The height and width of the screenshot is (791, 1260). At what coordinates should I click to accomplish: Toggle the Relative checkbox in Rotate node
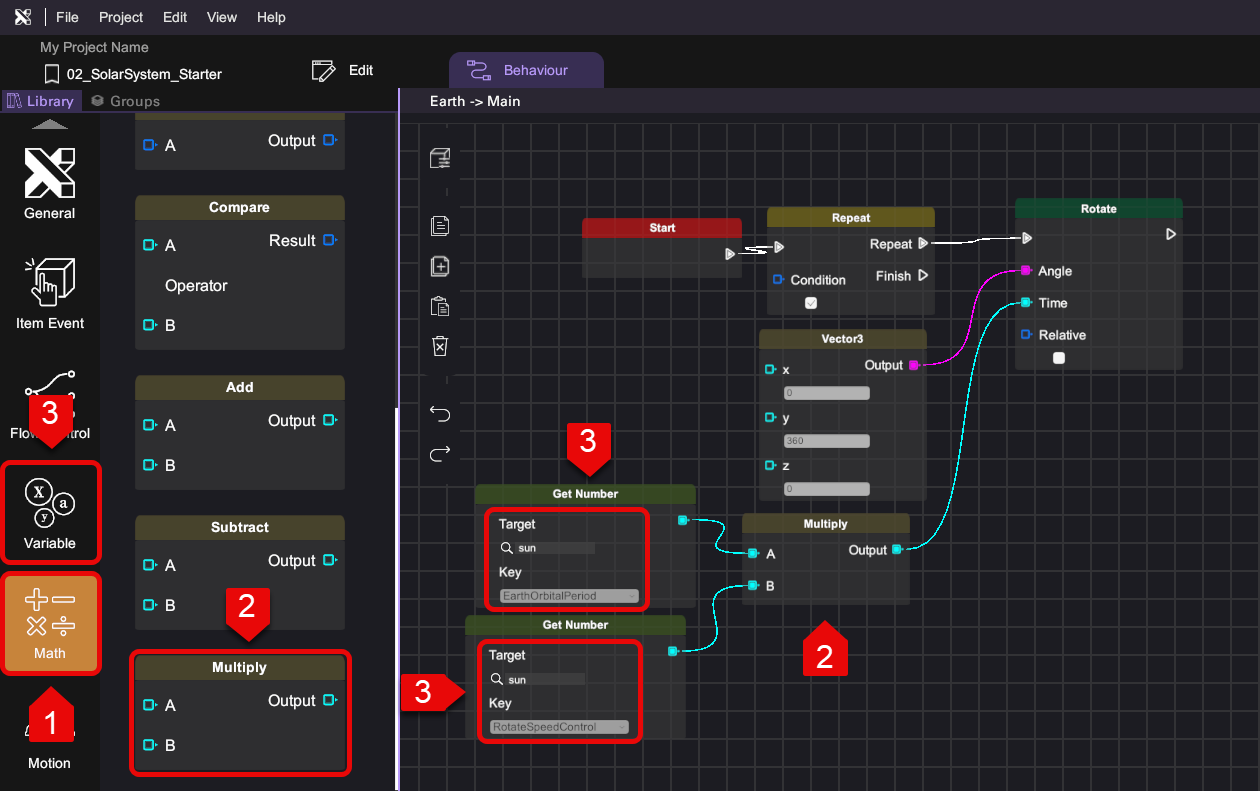pos(1059,358)
